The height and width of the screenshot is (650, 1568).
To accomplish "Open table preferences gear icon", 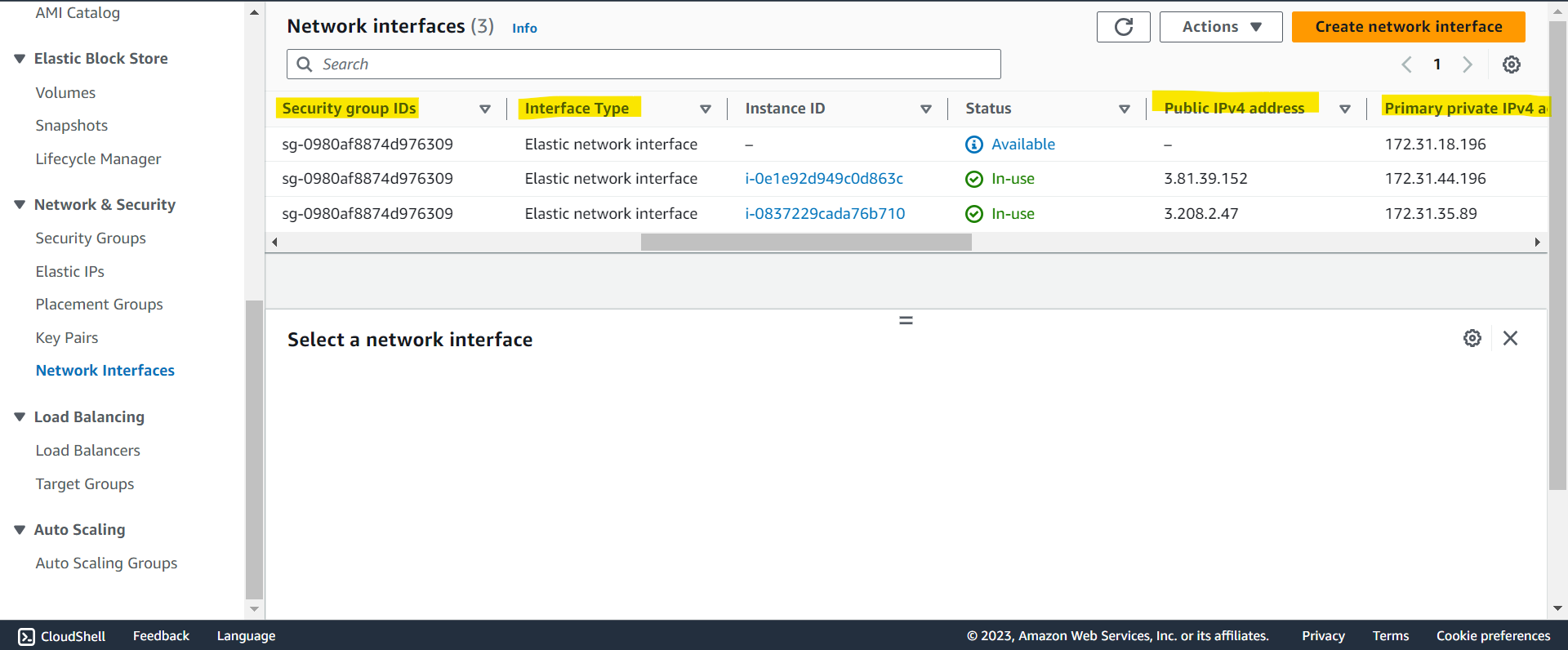I will (x=1512, y=65).
